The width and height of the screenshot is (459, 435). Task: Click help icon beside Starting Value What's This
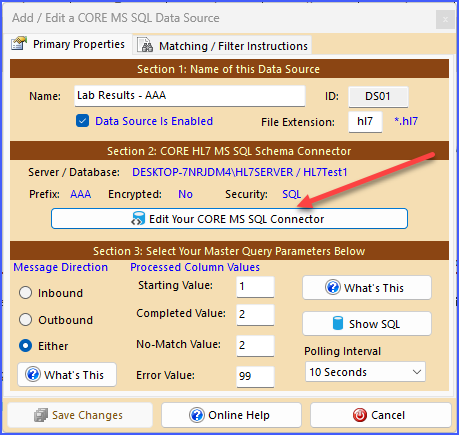pos(333,287)
